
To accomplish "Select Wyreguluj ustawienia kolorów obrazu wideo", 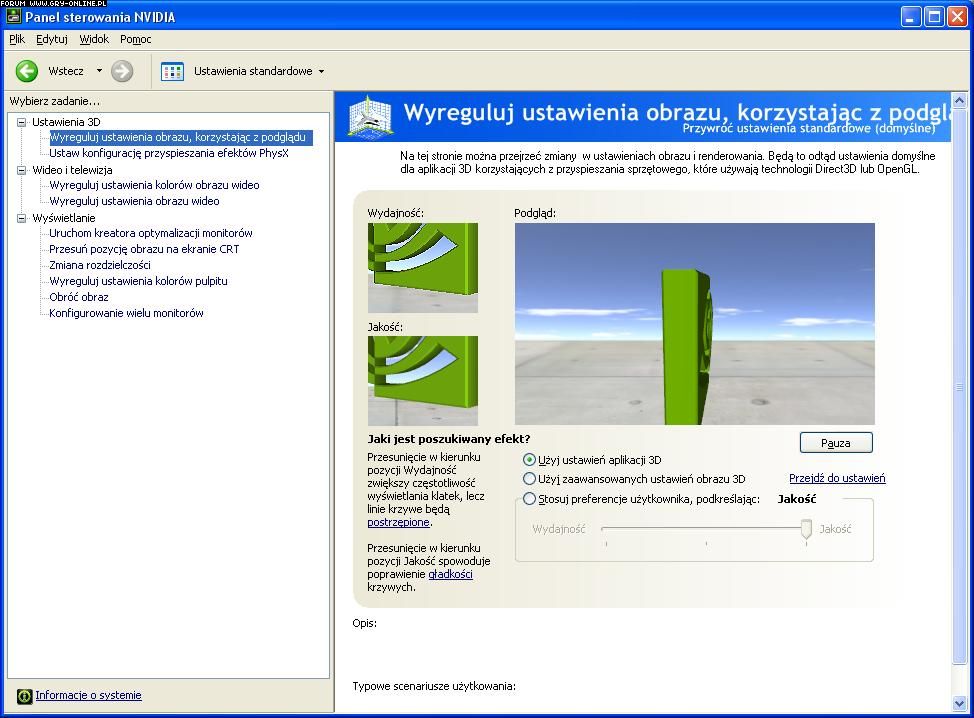I will click(154, 185).
